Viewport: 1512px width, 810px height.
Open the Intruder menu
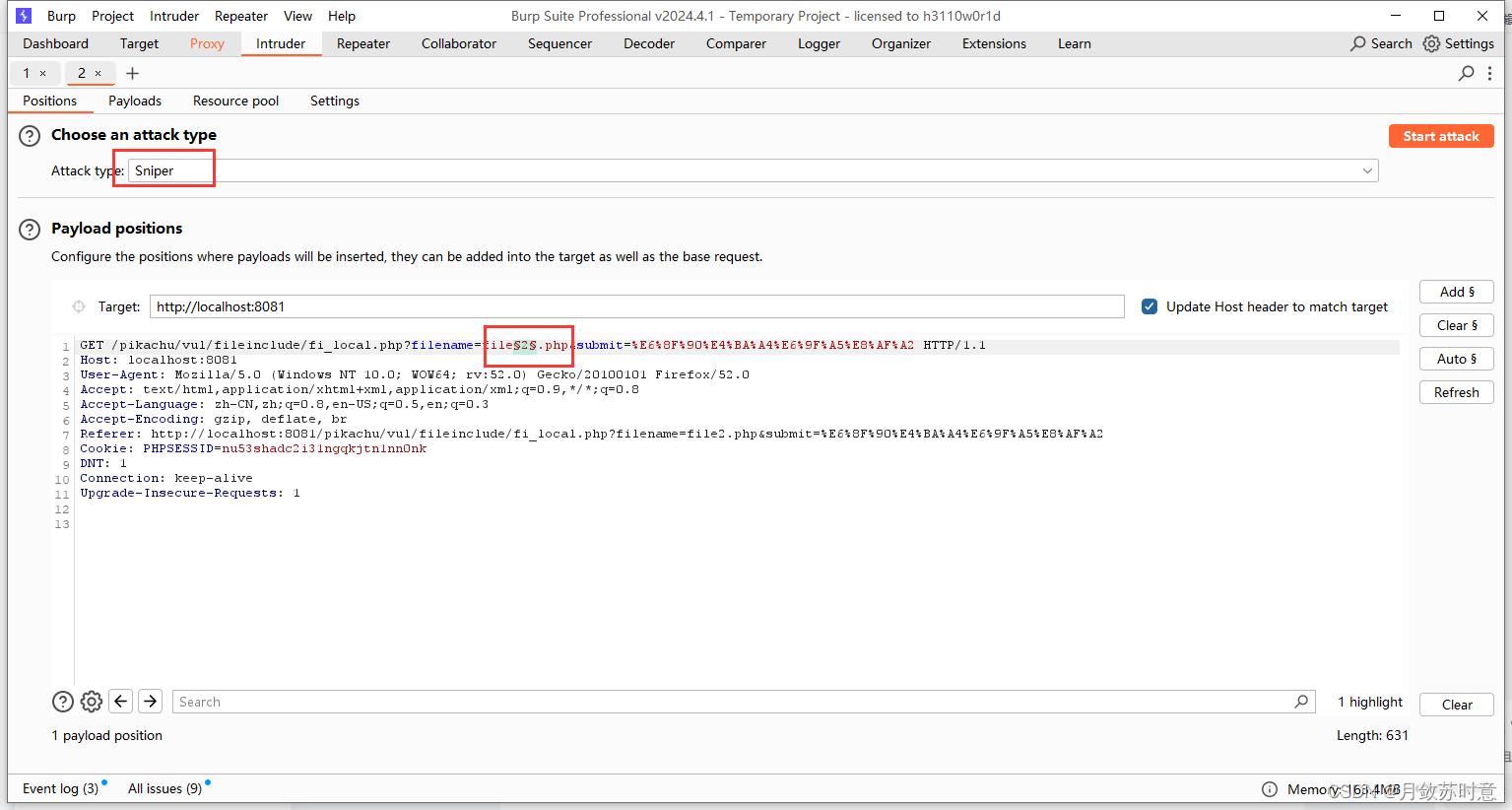pyautogui.click(x=174, y=16)
